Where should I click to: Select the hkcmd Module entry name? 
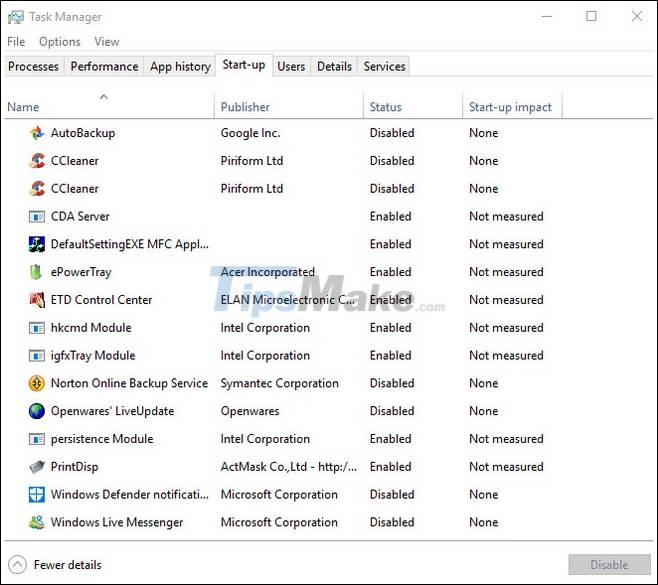[x=91, y=328]
